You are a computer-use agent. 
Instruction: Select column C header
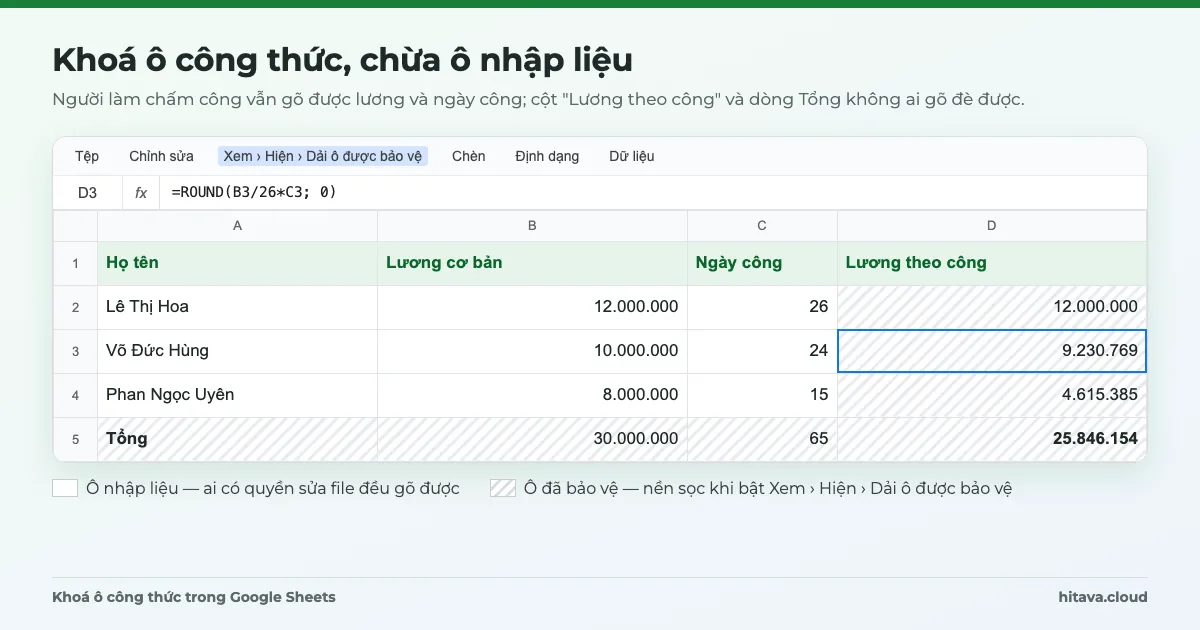pyautogui.click(x=762, y=226)
